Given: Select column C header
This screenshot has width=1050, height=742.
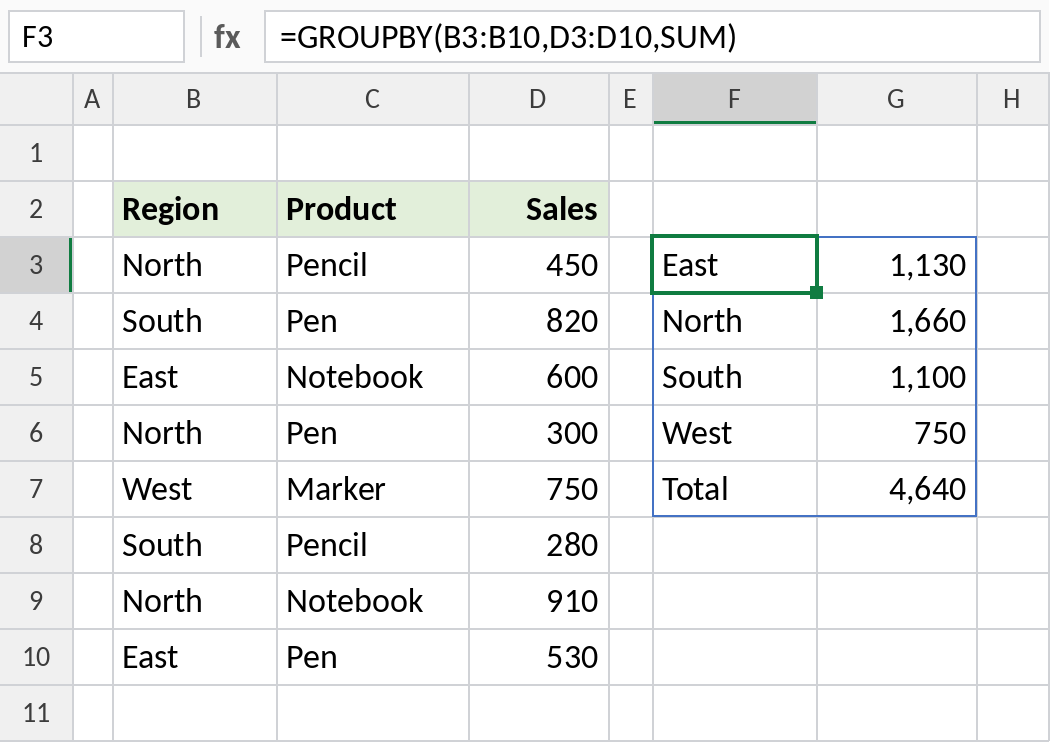Looking at the screenshot, I should (x=372, y=99).
